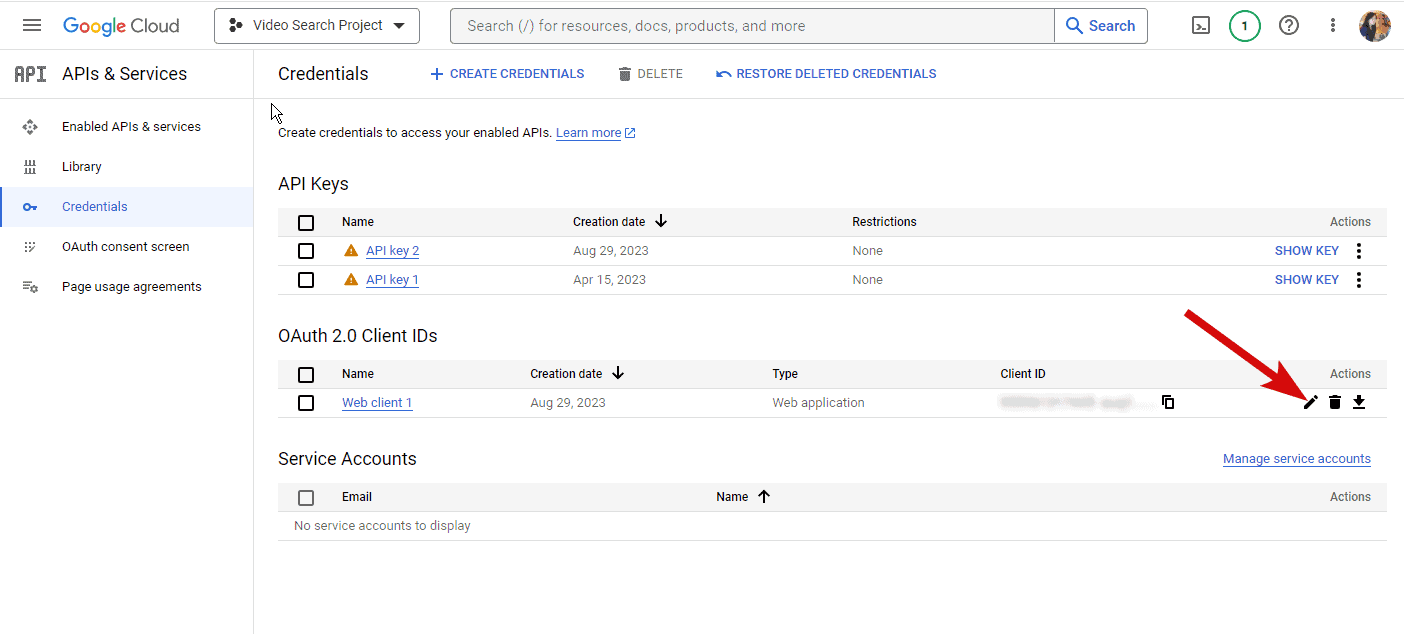Screen dimensions: 1404x634
Task: Click SHOW KEY for API key 1
Action: click(x=1306, y=280)
